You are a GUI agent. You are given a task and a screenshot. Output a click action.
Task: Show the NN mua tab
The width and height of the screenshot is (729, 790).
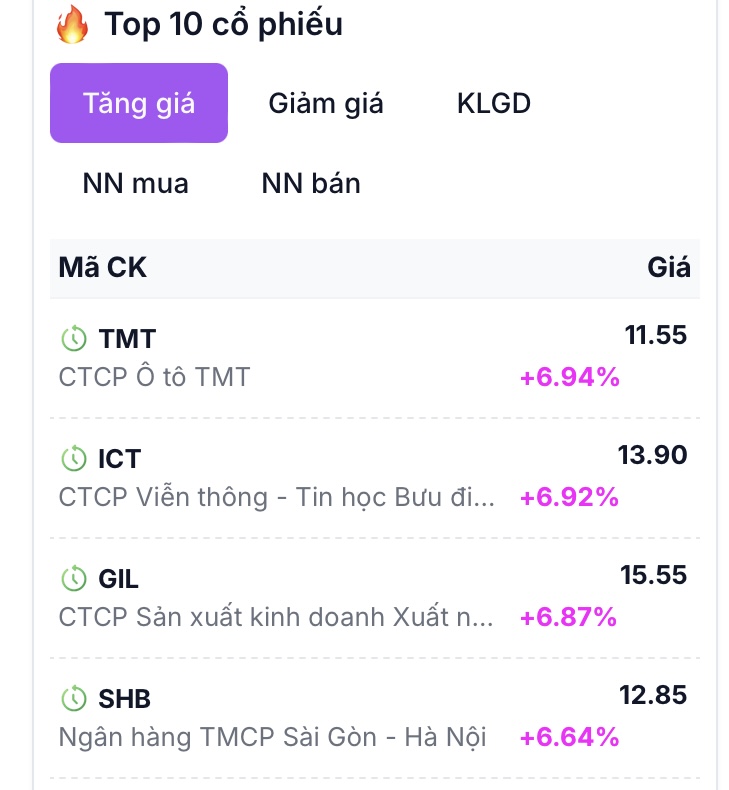pyautogui.click(x=135, y=183)
